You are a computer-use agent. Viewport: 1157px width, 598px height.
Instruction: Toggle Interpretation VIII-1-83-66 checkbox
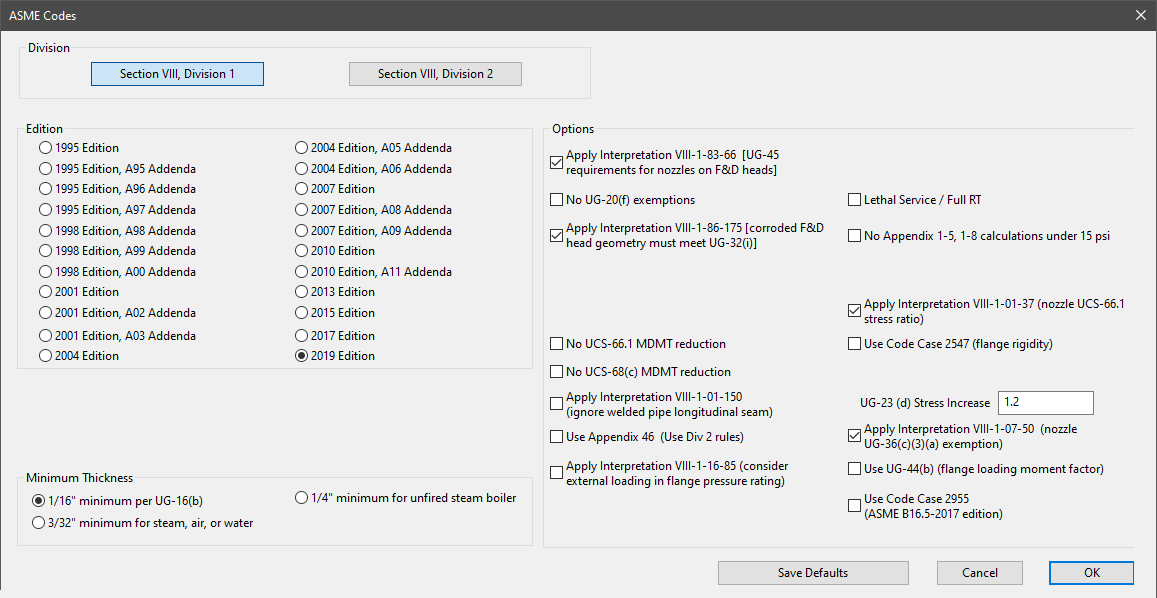tap(557, 162)
